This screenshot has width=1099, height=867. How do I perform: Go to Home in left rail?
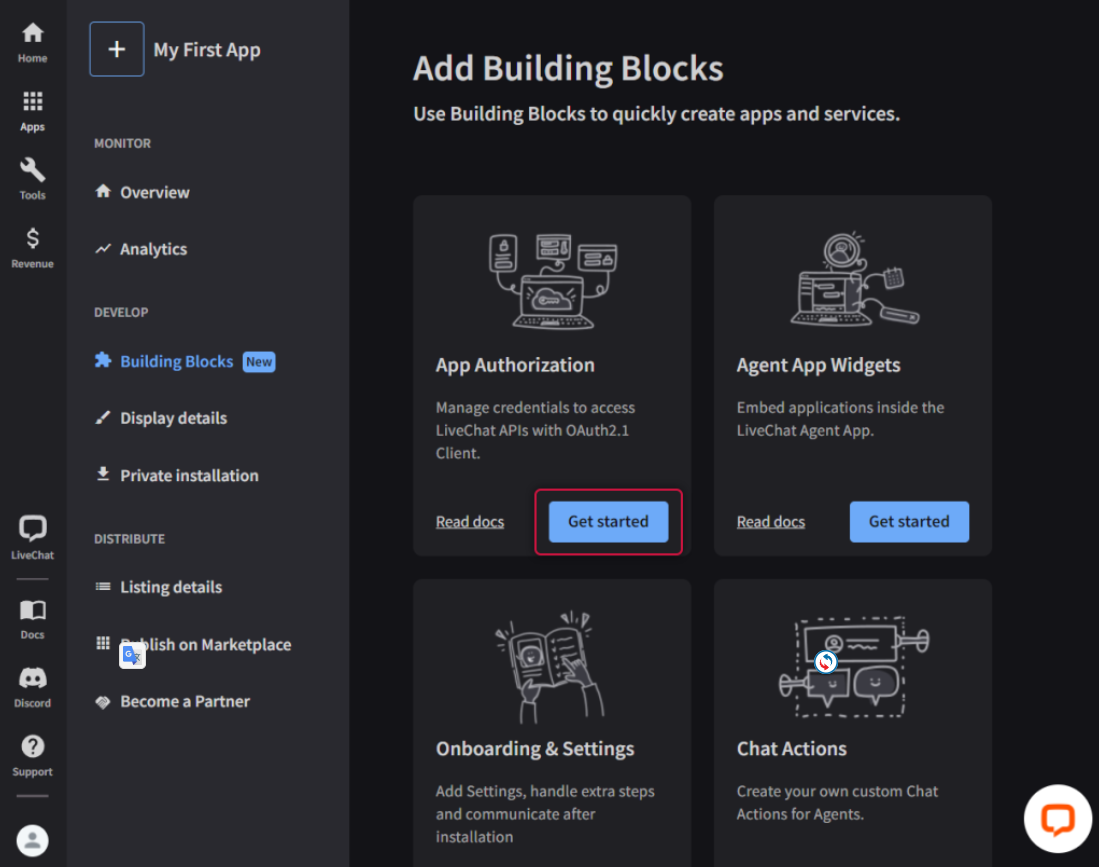[32, 42]
